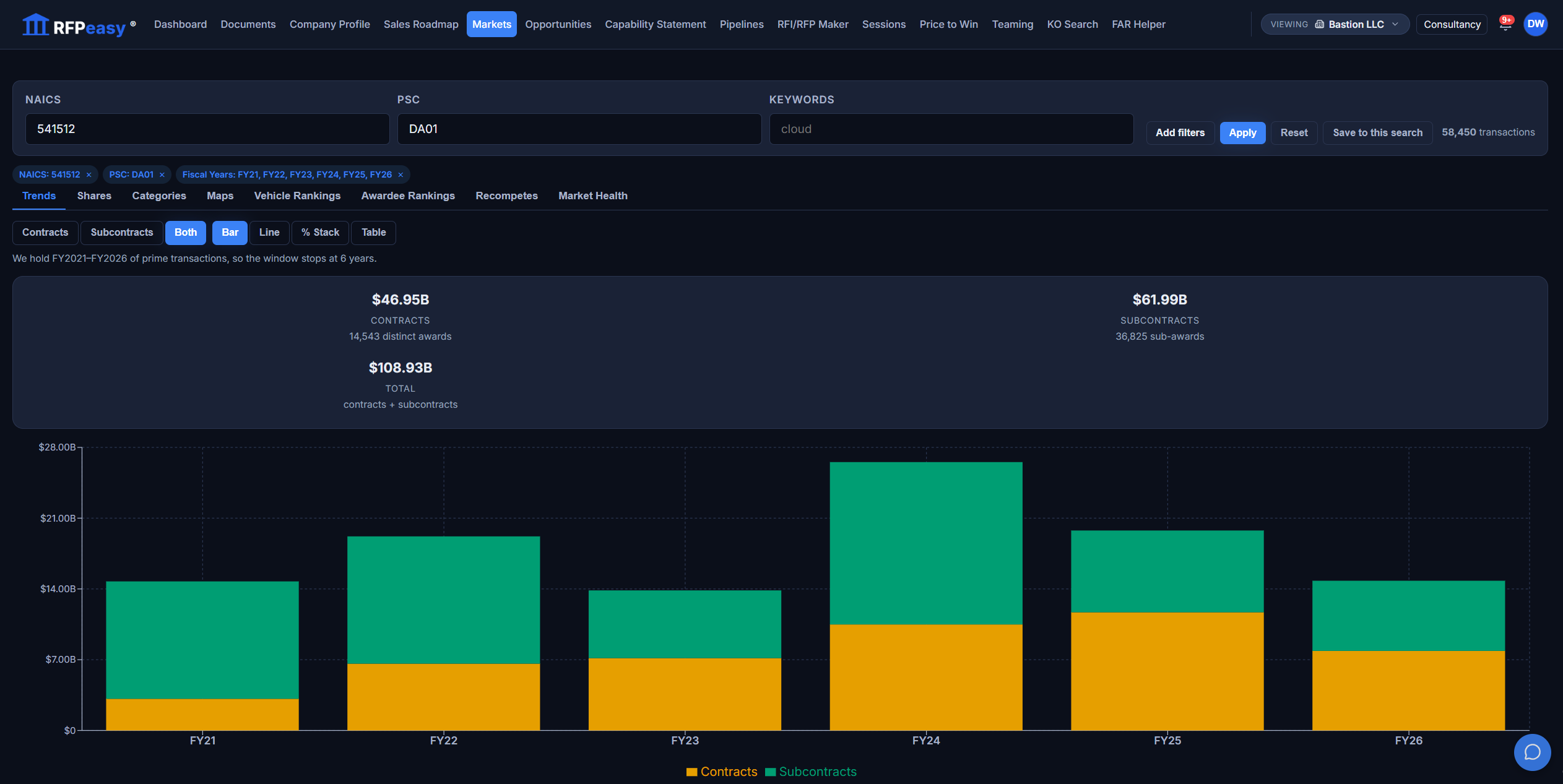
Task: Click Save to this search
Action: click(1377, 132)
